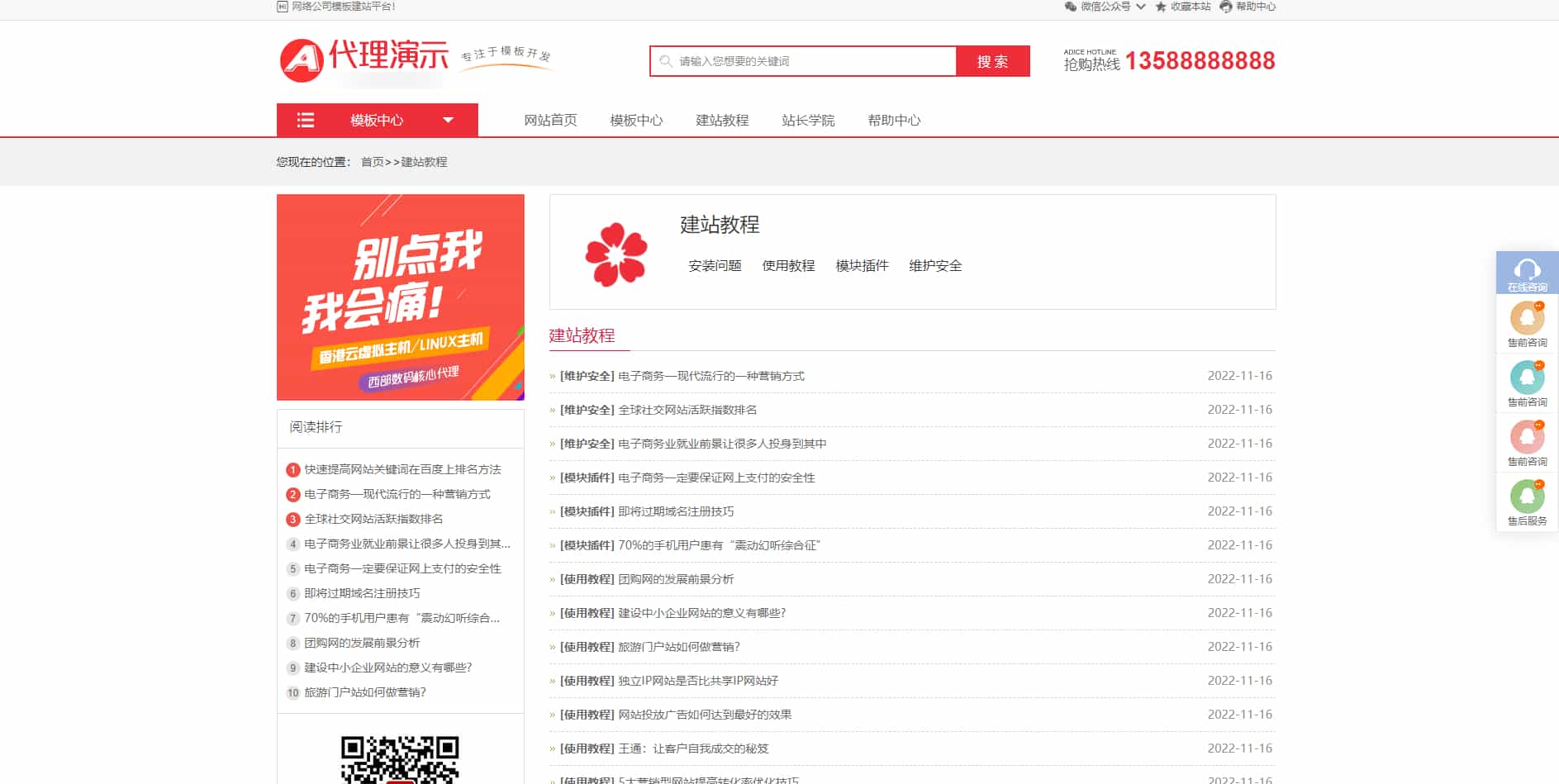Open the pink pre-sales consultation avatar

coord(1527,437)
